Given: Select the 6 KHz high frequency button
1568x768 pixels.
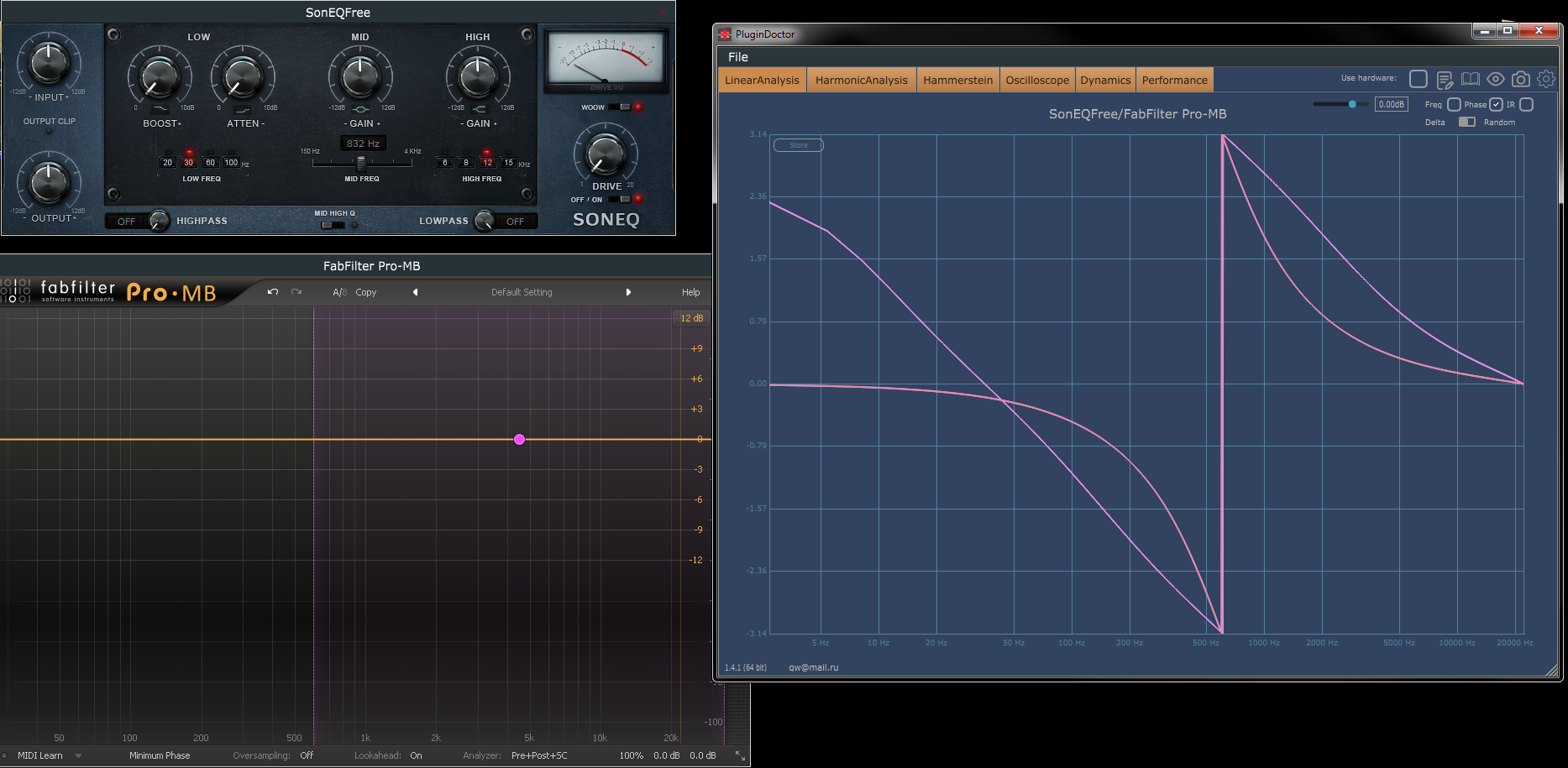Looking at the screenshot, I should [x=445, y=162].
